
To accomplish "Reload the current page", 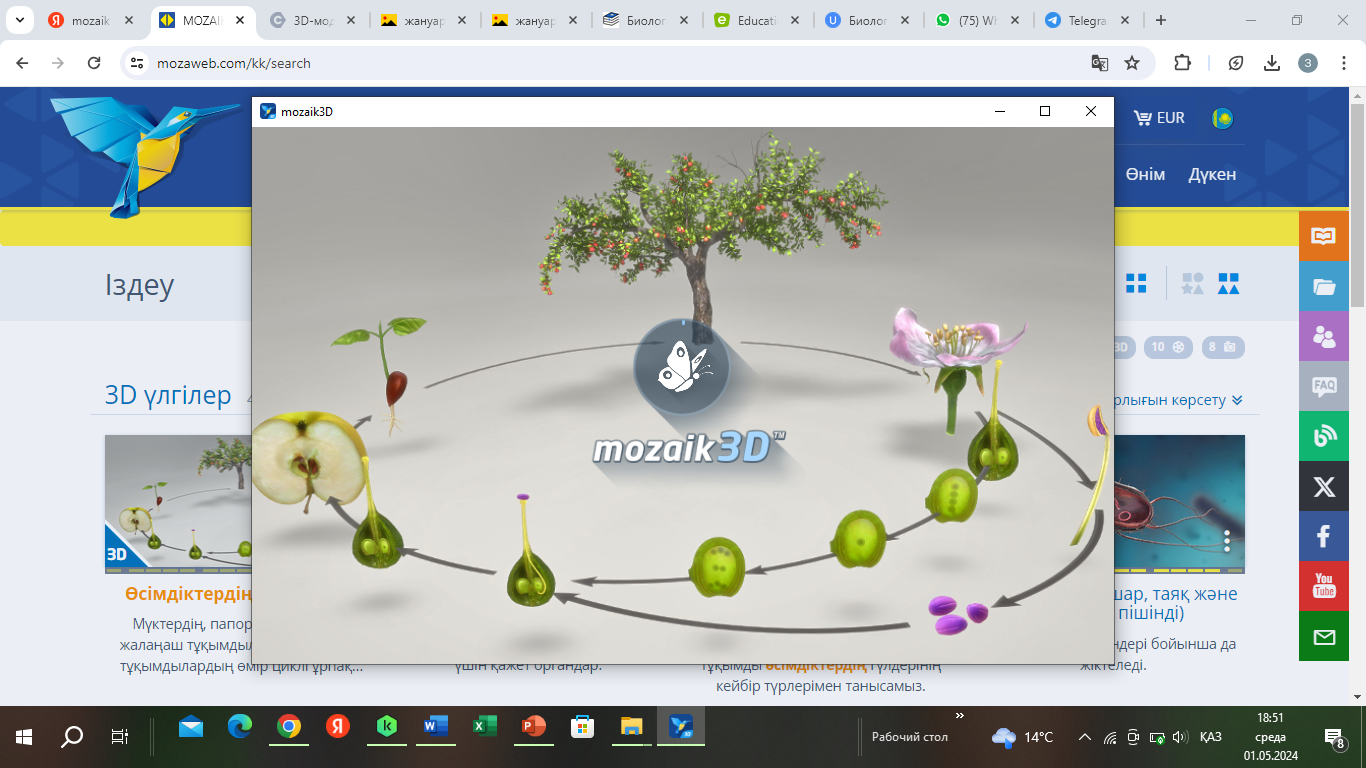I will click(94, 62).
